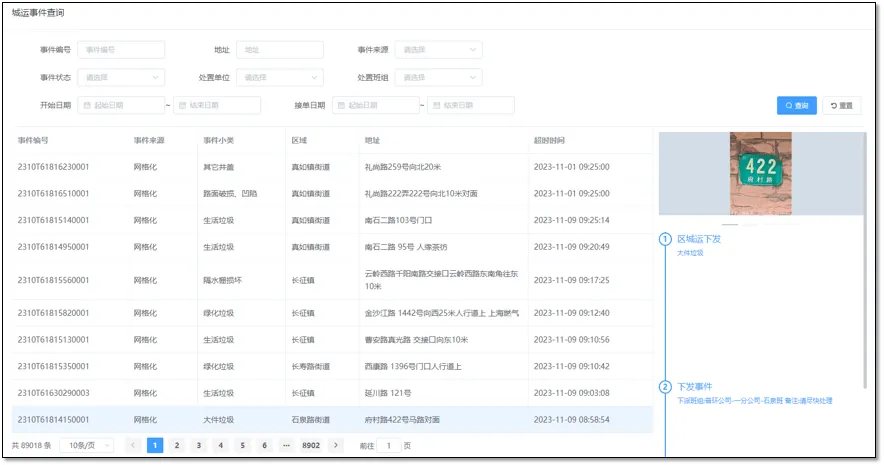Click the detail panel vertical scrollbar
Image resolution: width=884 pixels, height=465 pixels.
[864, 260]
